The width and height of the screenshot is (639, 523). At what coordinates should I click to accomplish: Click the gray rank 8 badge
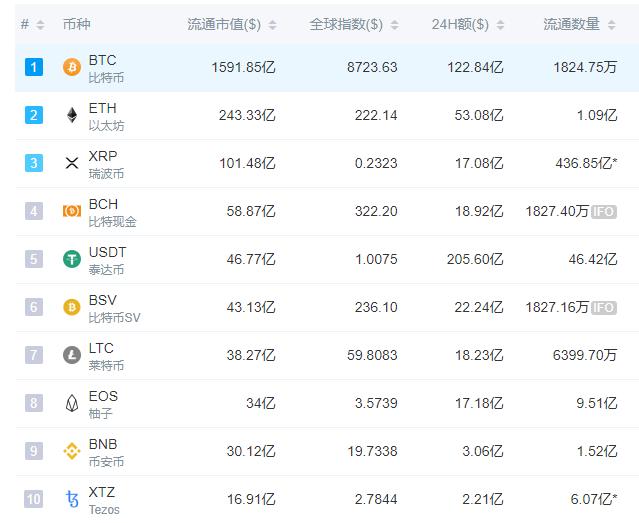pyautogui.click(x=34, y=403)
